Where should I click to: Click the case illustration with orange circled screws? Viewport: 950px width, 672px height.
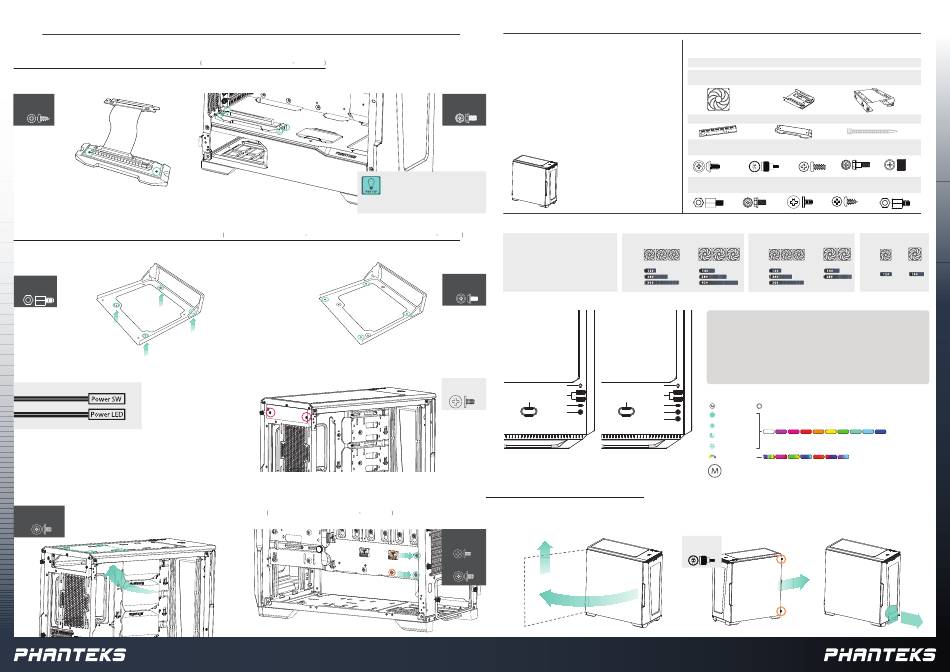coord(750,586)
